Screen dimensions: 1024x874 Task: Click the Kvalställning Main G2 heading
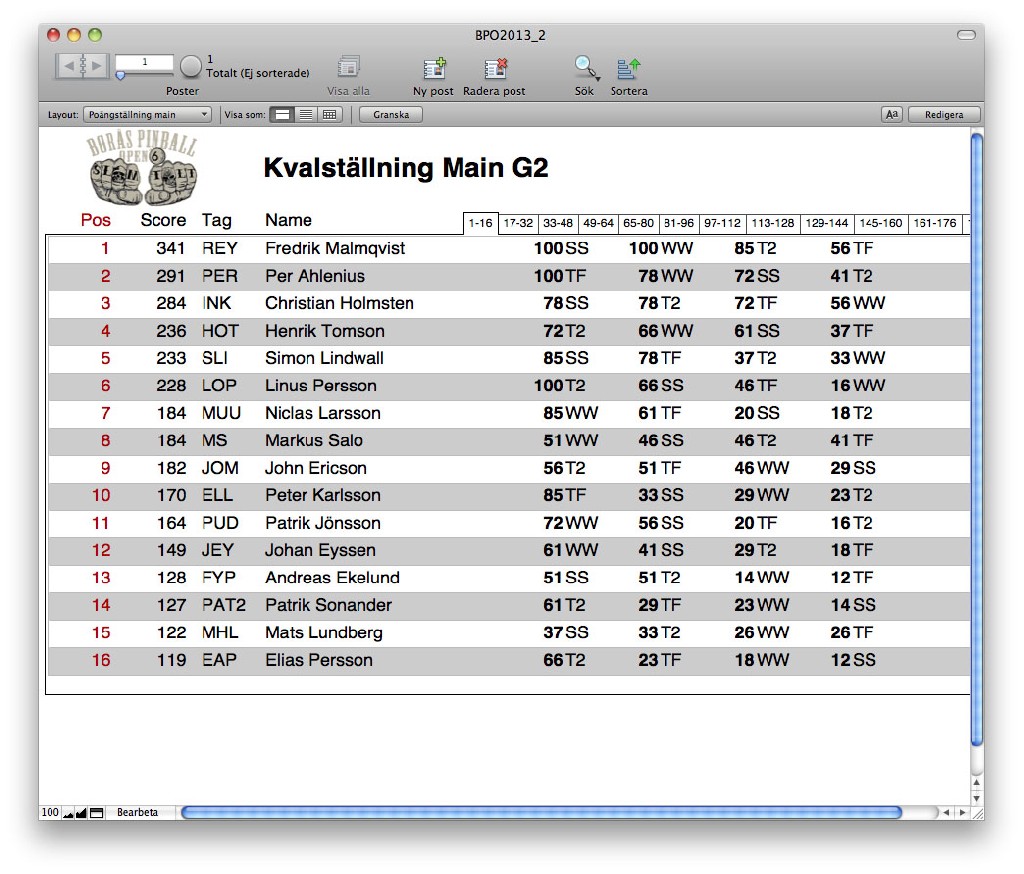tap(406, 168)
